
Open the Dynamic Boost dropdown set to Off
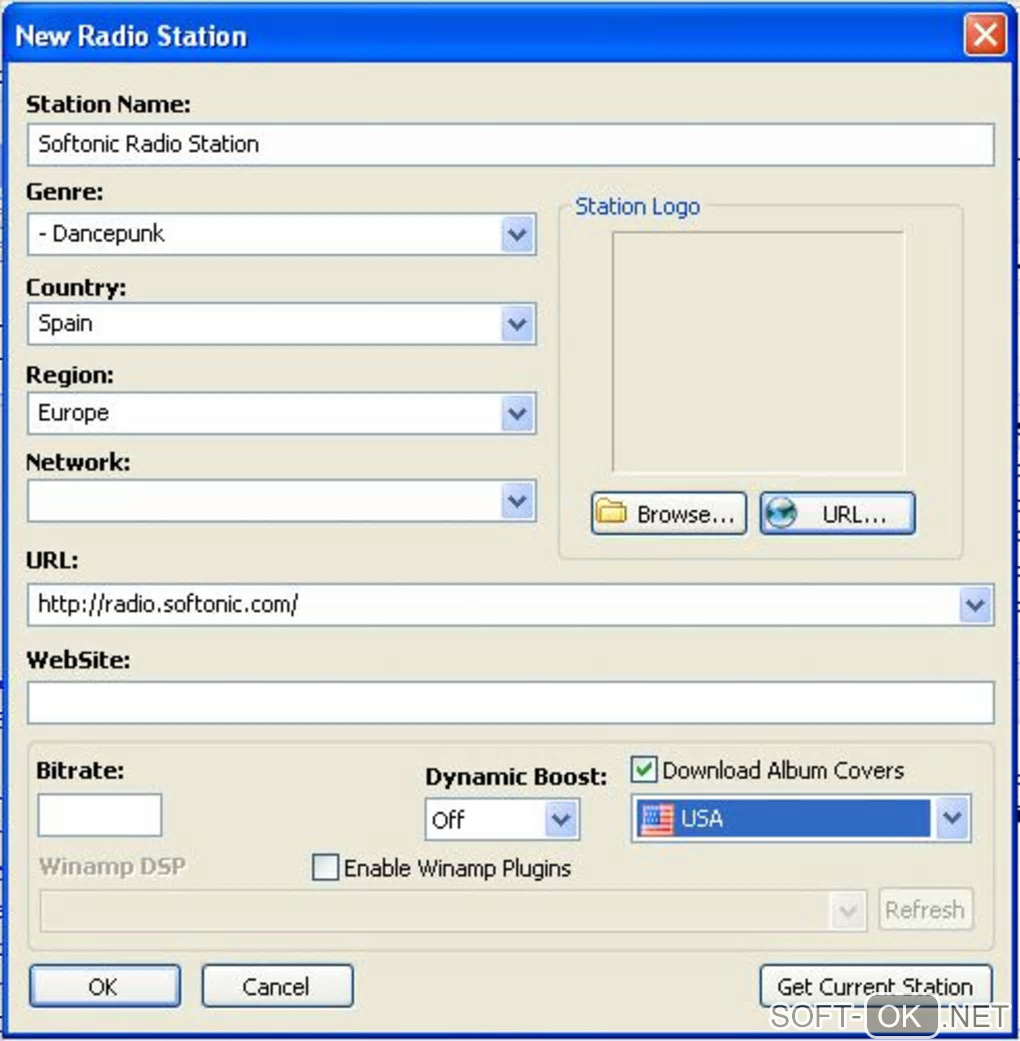561,819
